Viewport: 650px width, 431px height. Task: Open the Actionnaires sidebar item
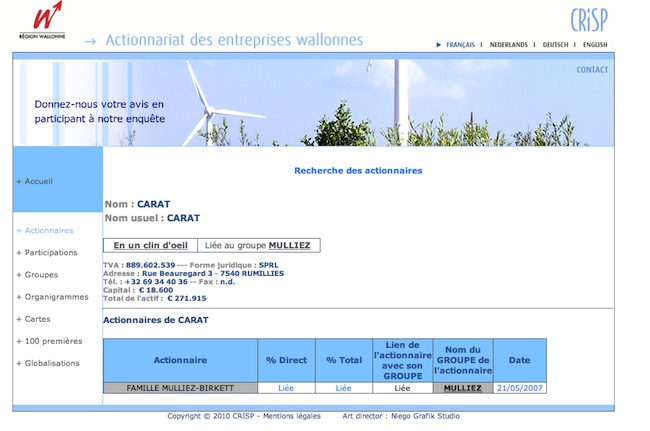48,230
